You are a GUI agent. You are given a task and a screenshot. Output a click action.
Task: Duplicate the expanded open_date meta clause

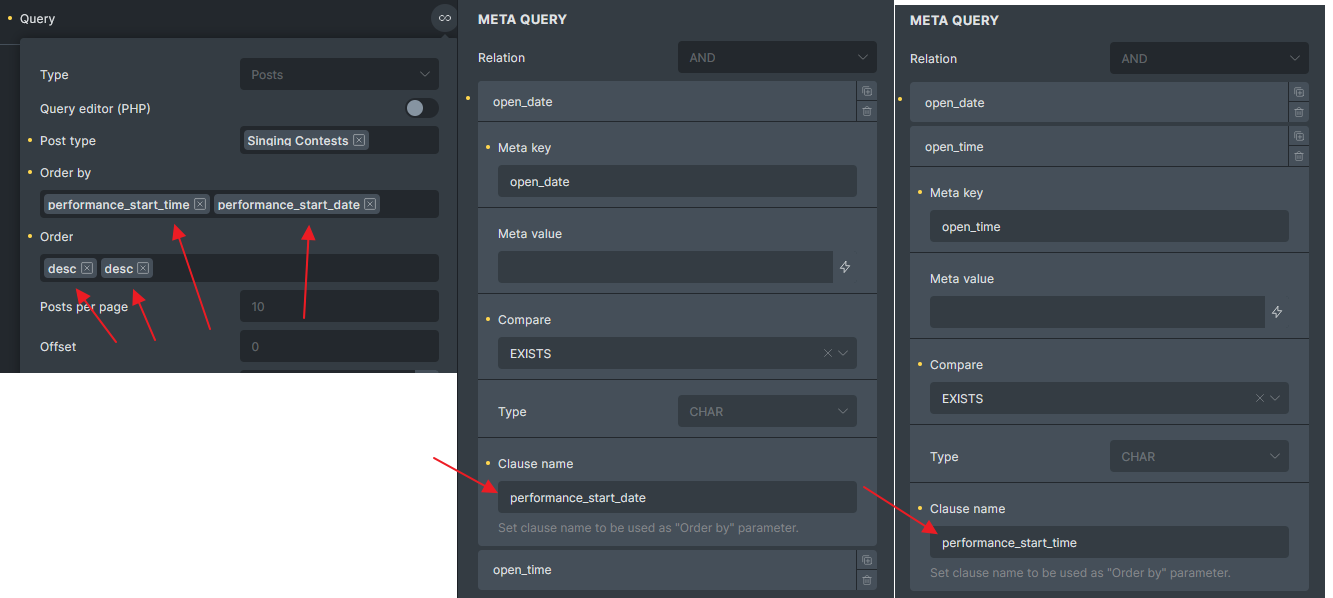(x=867, y=91)
